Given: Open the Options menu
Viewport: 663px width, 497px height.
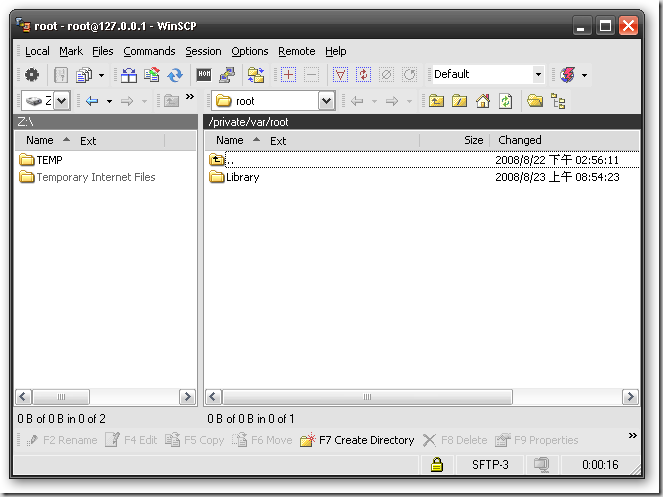Looking at the screenshot, I should coord(249,51).
